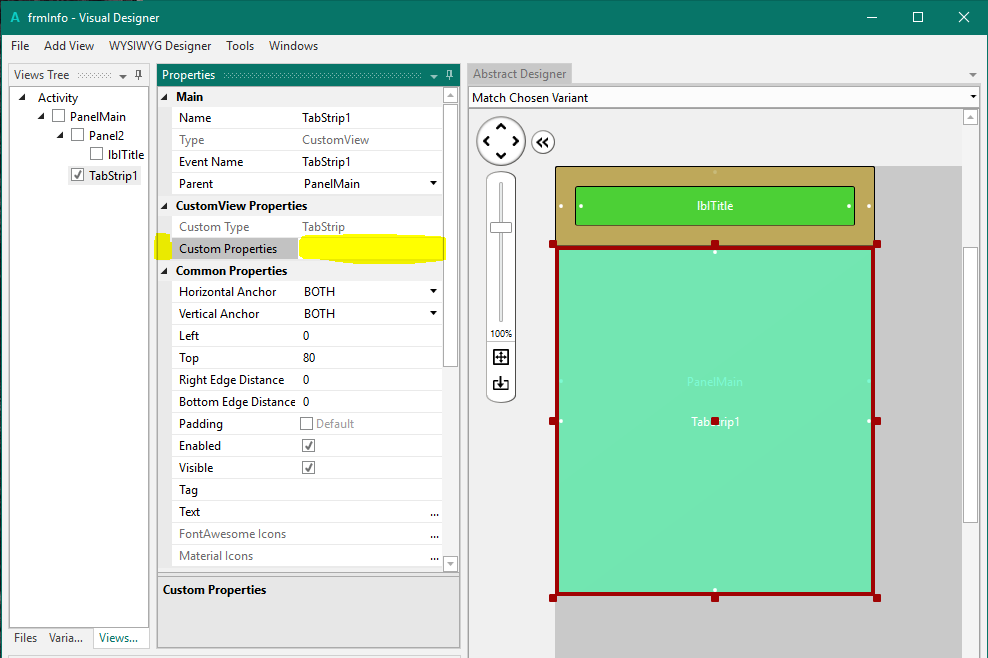Click the pan direction arrows control
Screen dimensions: 988x658
point(501,141)
